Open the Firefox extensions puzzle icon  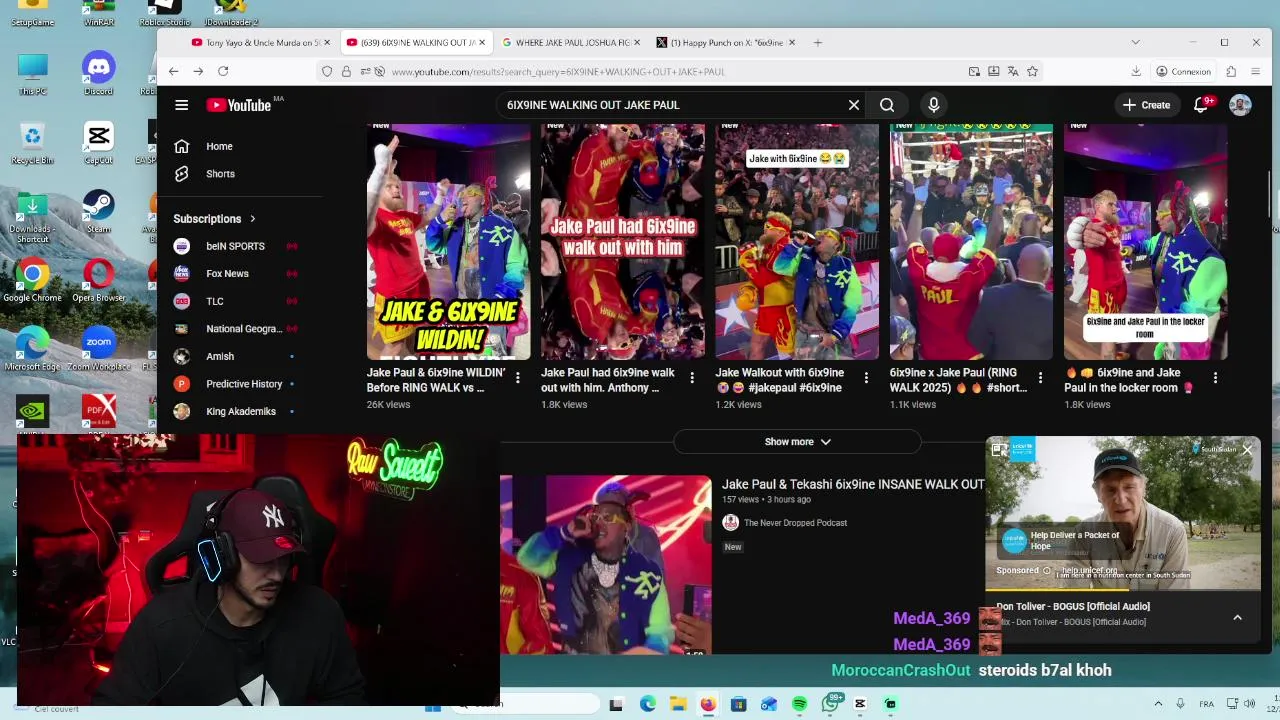[1231, 71]
